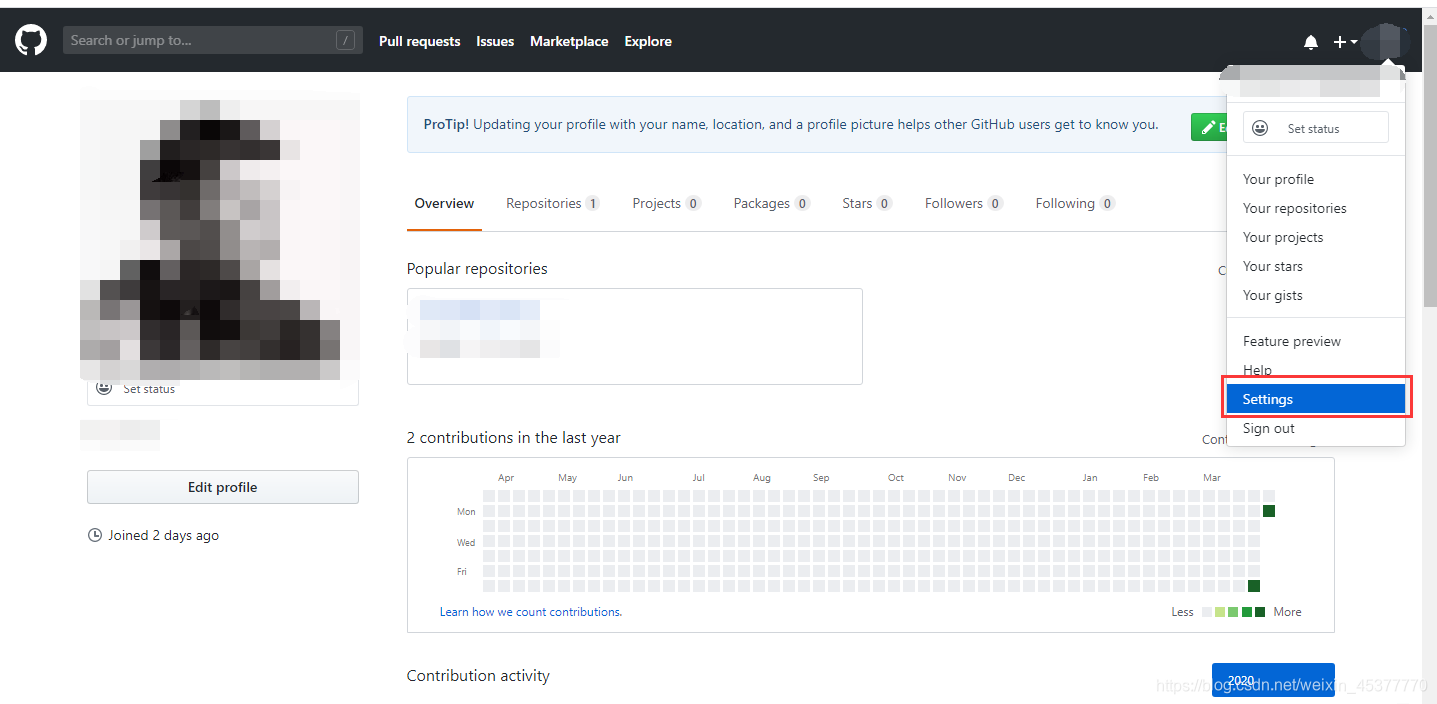Click the slash shortcut icon in search

345,41
